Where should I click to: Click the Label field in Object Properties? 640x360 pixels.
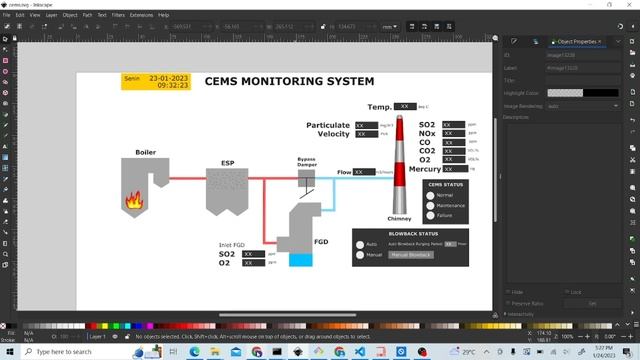[583, 68]
